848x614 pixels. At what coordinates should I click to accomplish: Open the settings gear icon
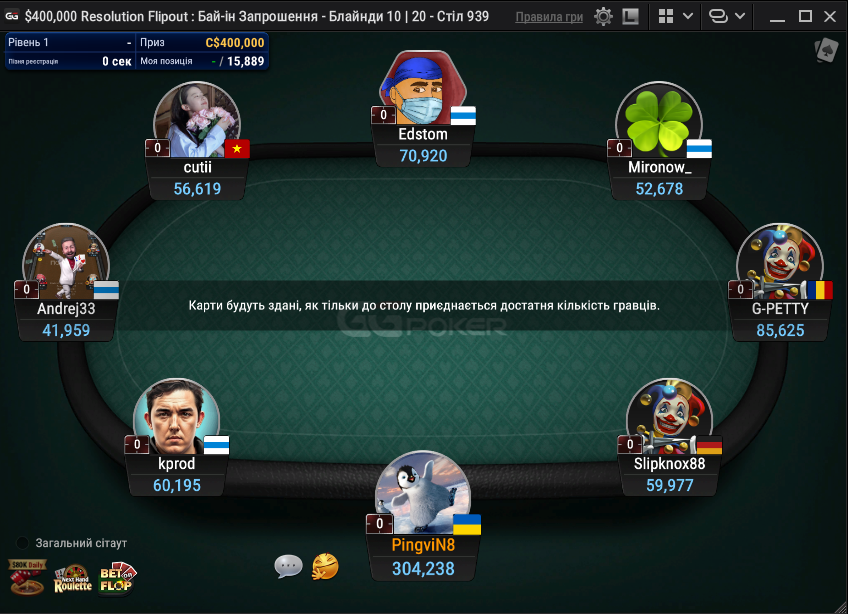click(603, 16)
